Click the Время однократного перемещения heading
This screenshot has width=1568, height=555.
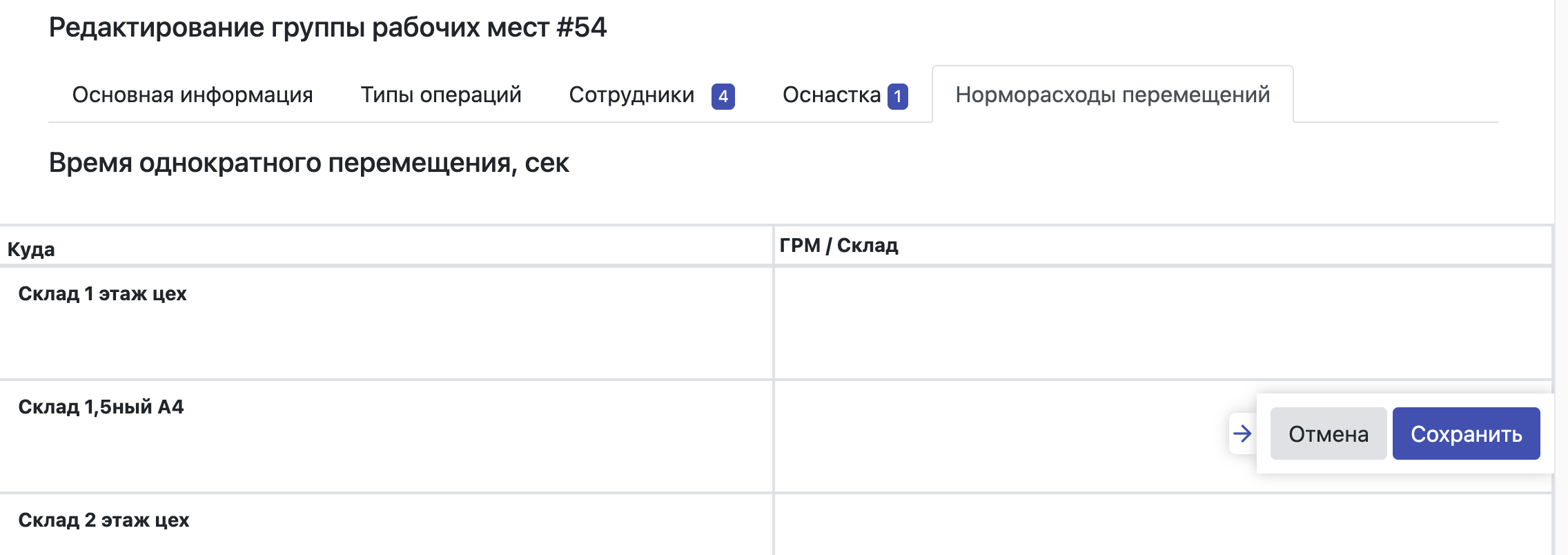pos(308,163)
